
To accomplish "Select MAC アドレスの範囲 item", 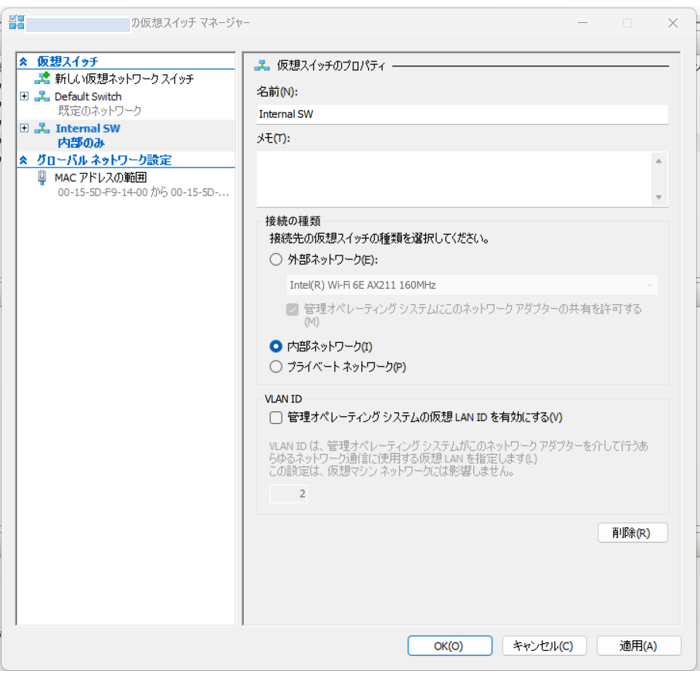I will point(100,178).
